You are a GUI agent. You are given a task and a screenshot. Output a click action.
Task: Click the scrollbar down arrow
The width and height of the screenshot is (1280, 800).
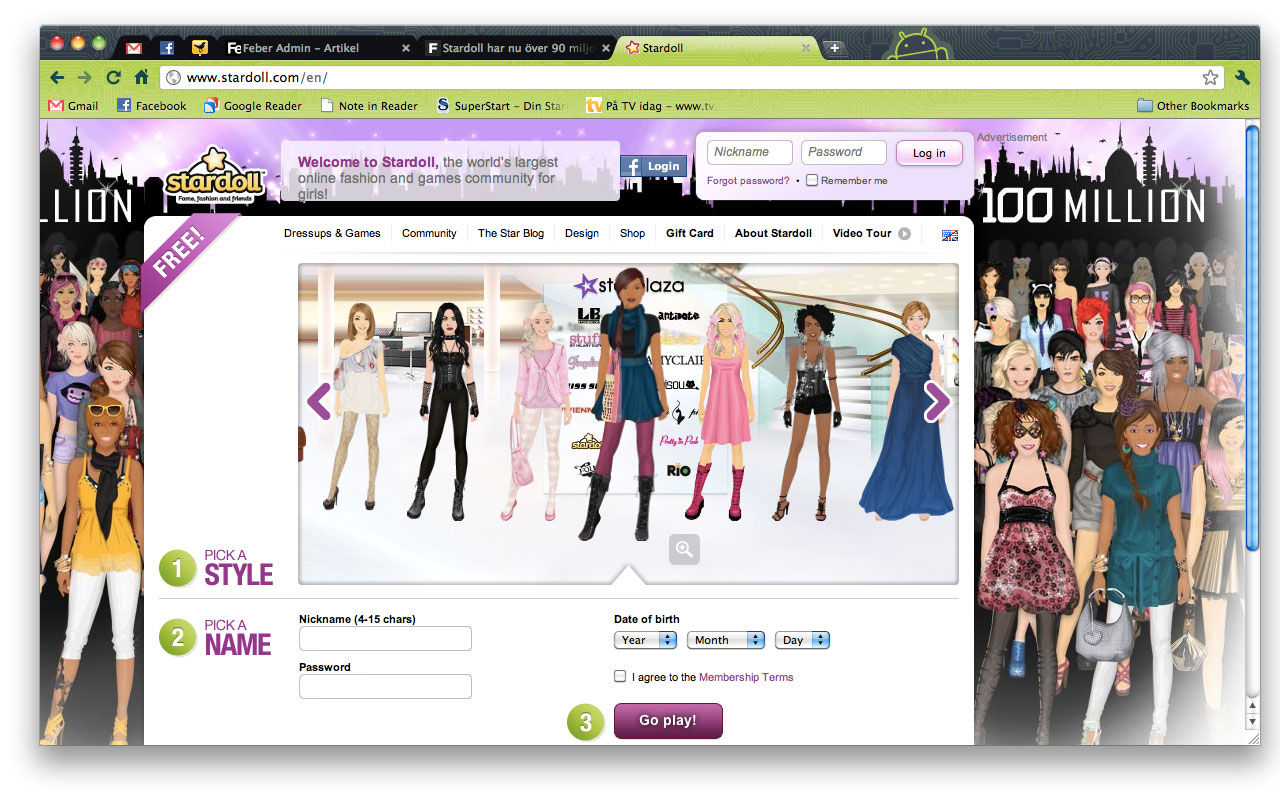[1252, 720]
